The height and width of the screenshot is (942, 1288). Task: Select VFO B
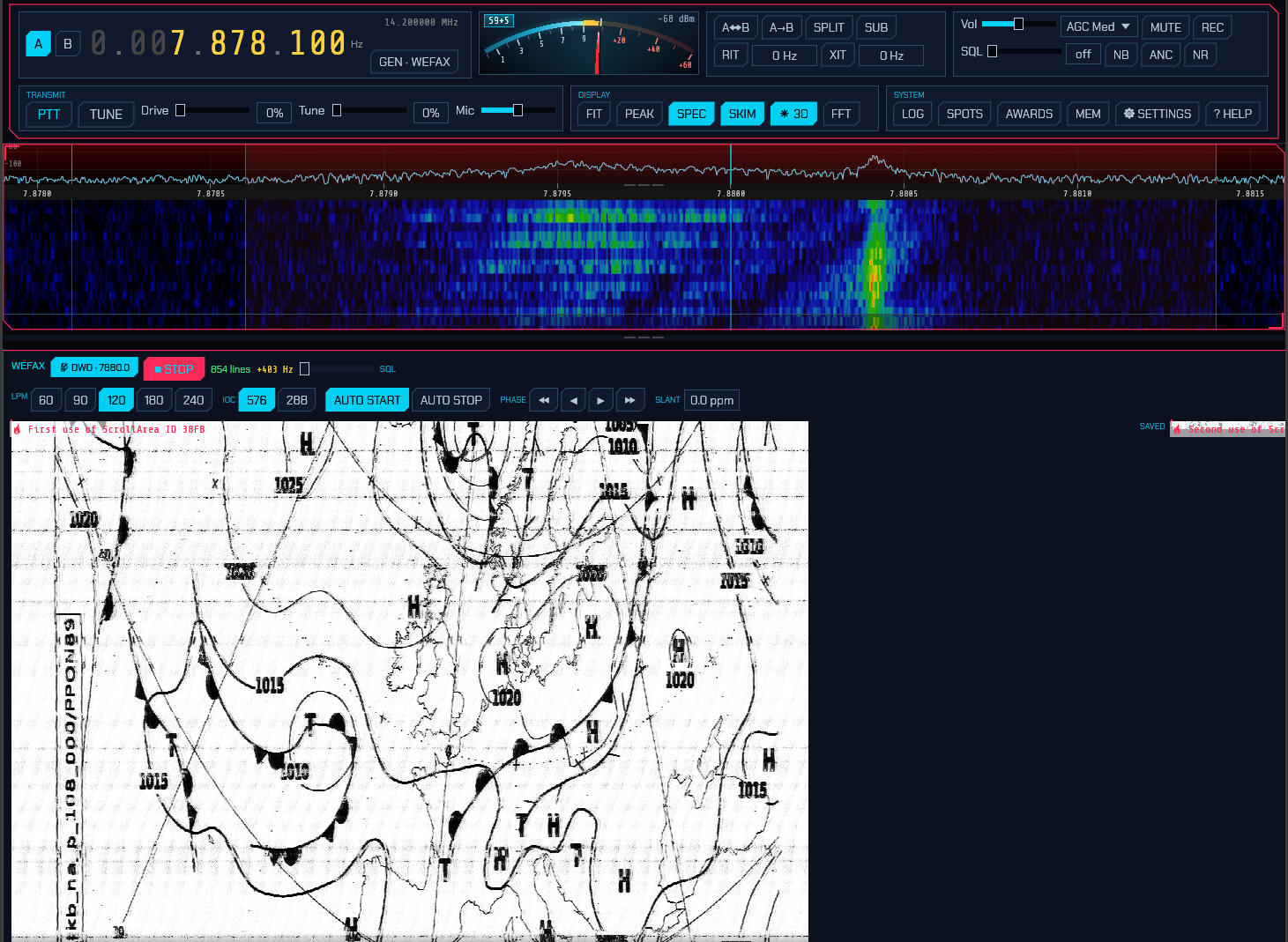(x=68, y=44)
